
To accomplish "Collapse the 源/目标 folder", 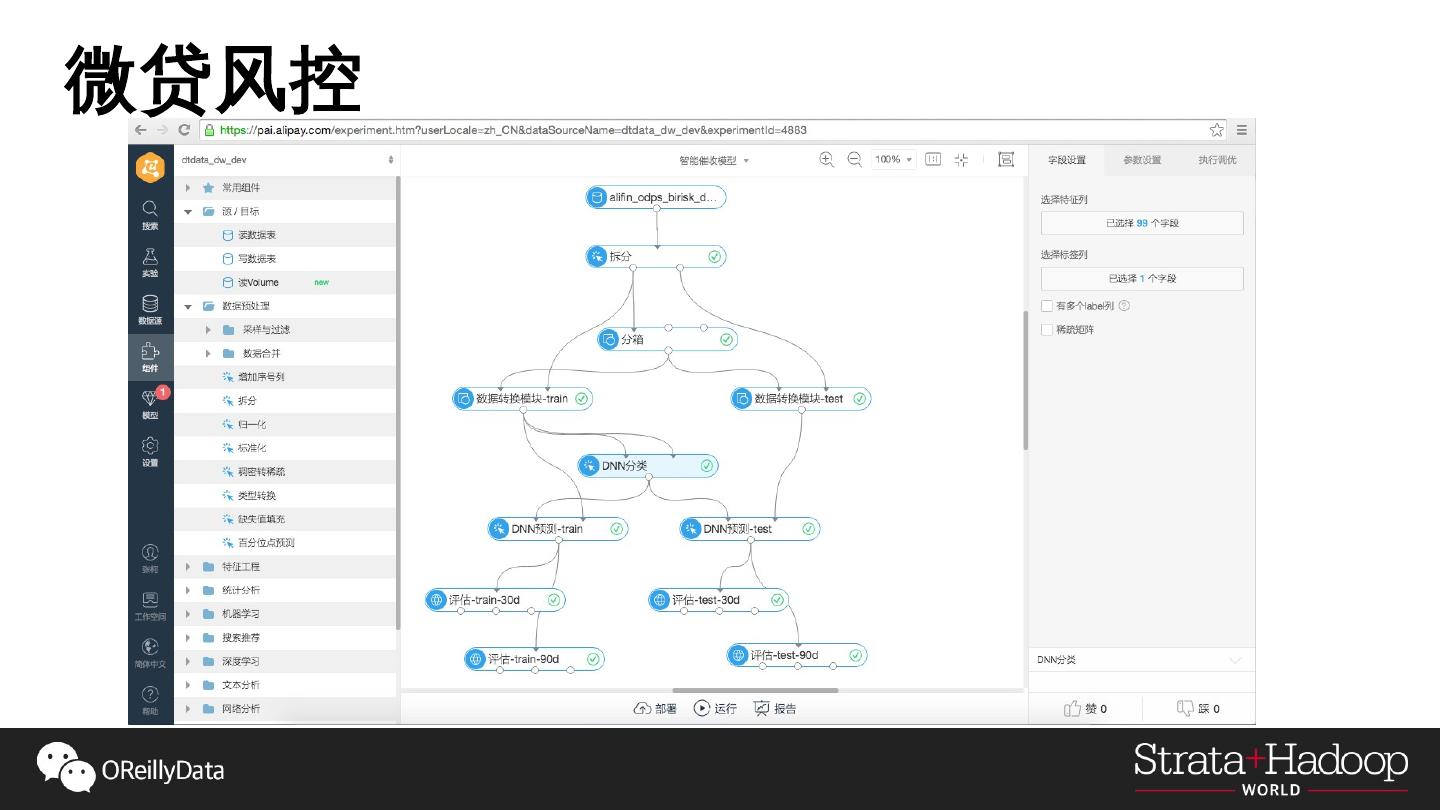I will pos(188,212).
